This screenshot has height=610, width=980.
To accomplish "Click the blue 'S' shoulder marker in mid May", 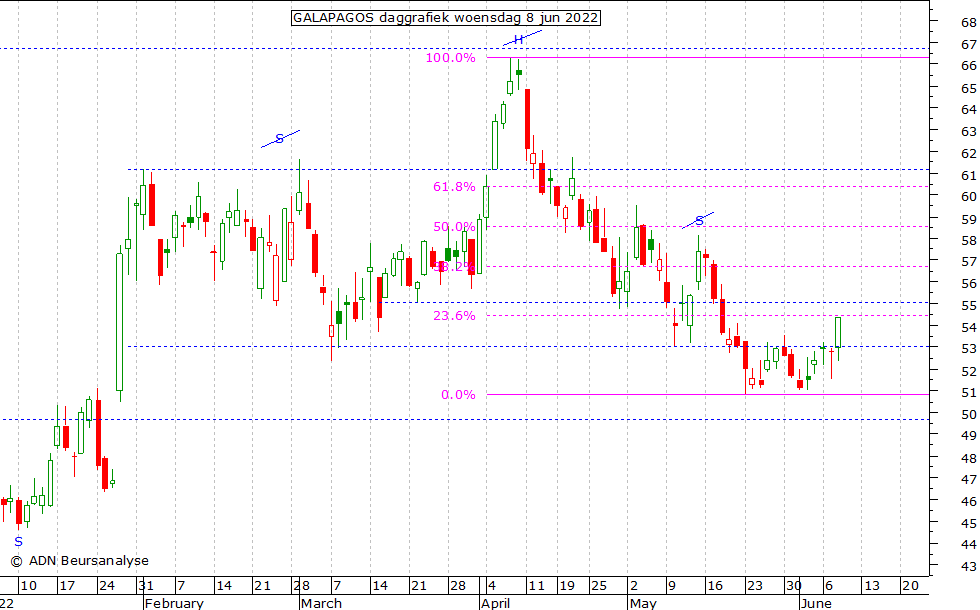I will click(x=699, y=221).
